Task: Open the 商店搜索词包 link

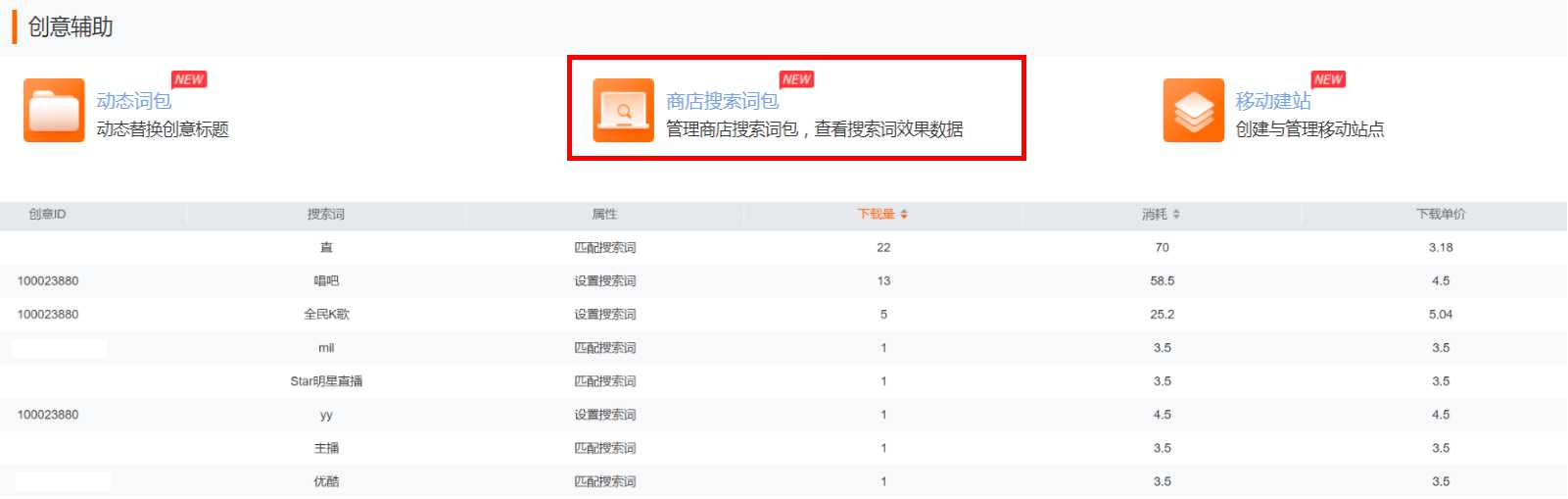Action: point(722,101)
